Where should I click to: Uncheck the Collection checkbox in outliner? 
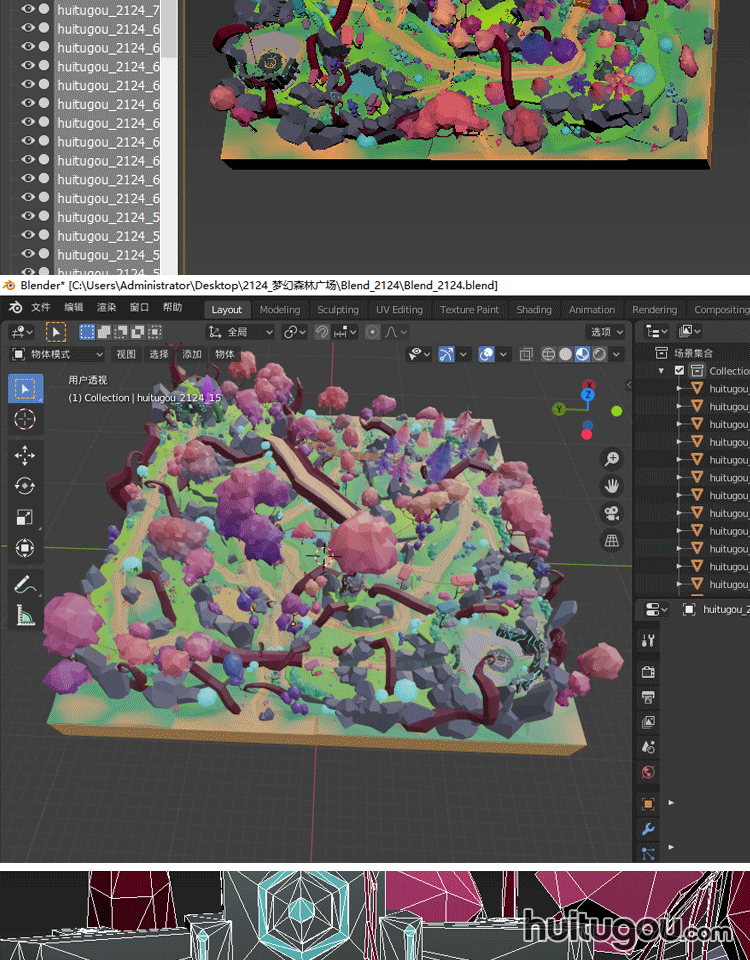(x=680, y=370)
